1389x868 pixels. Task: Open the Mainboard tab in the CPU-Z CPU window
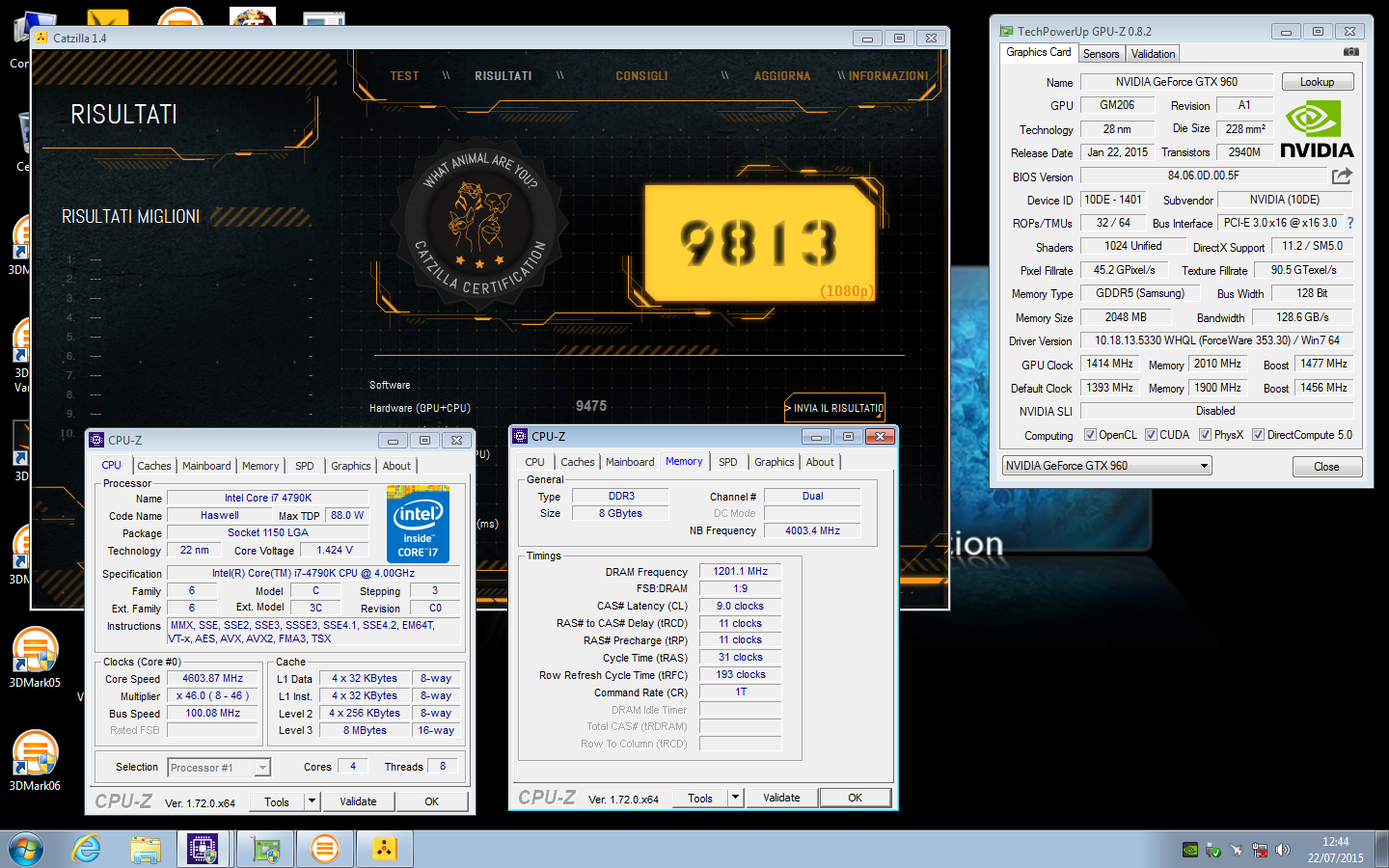tap(206, 466)
